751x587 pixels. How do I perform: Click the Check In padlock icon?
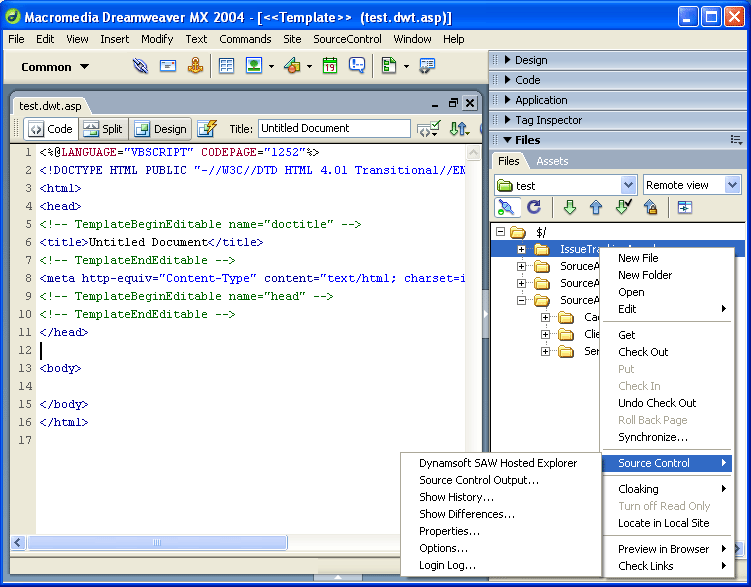click(x=650, y=207)
